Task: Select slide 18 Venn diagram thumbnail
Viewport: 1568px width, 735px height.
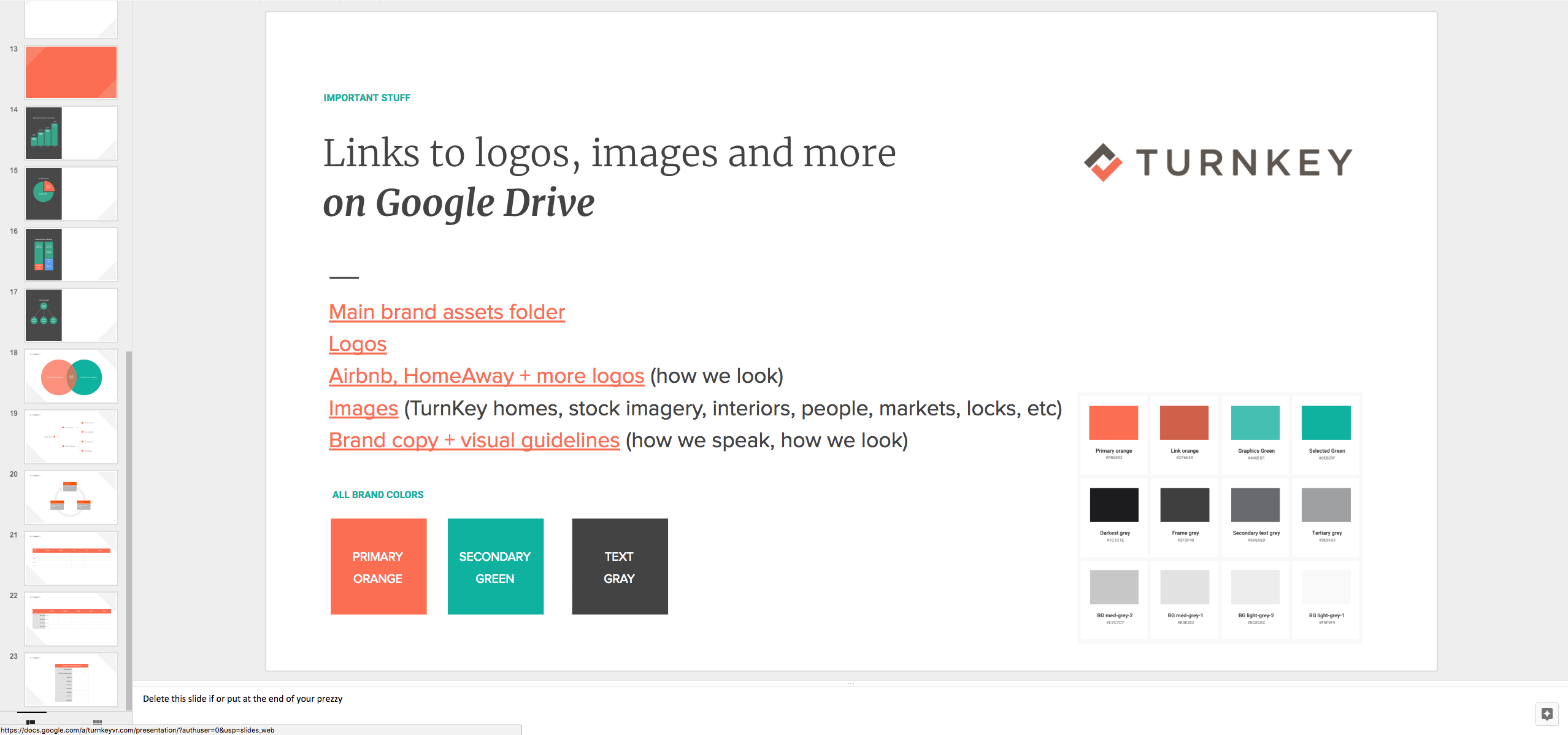Action: click(71, 376)
